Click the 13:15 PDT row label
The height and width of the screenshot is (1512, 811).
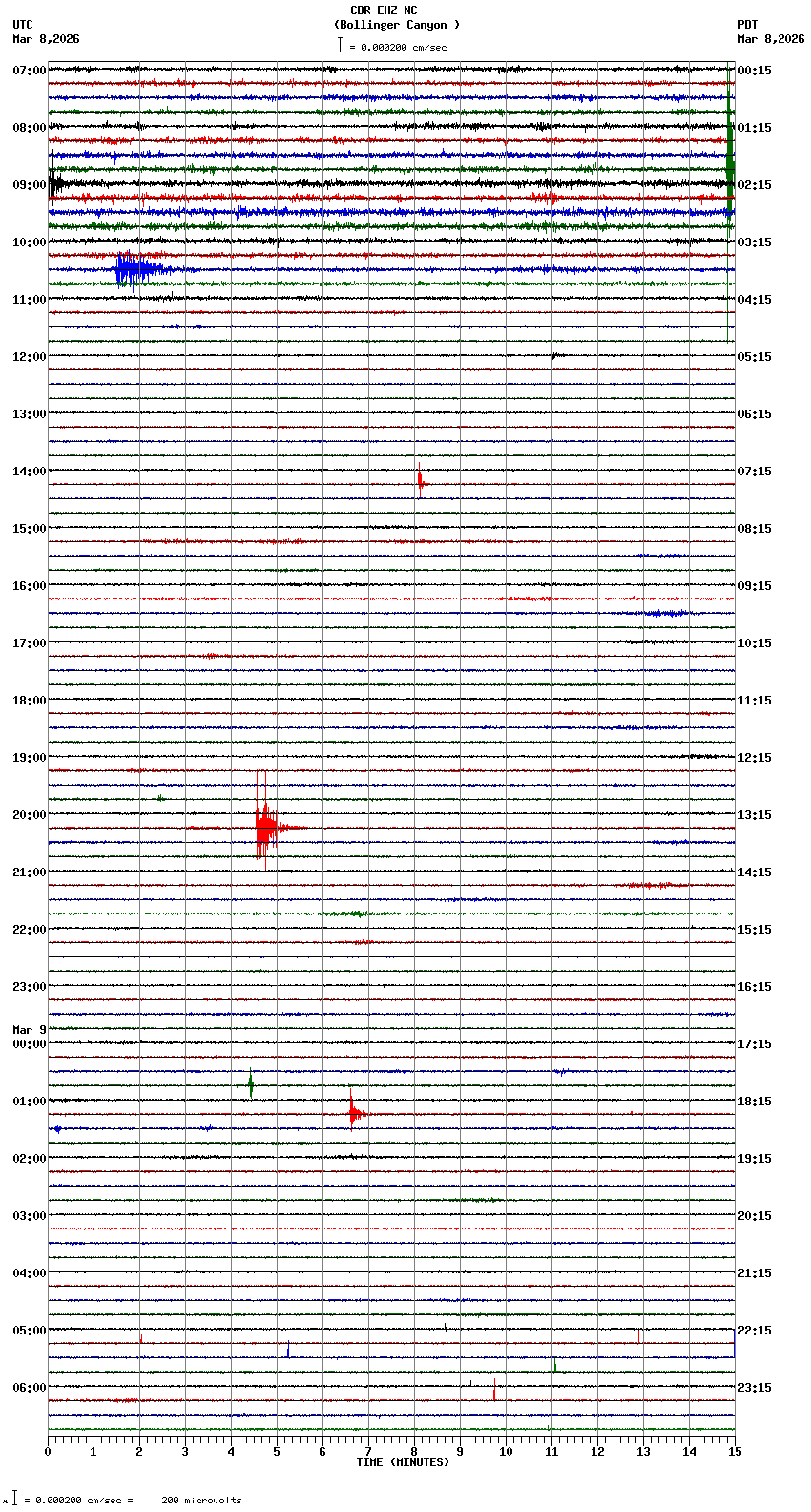(755, 815)
